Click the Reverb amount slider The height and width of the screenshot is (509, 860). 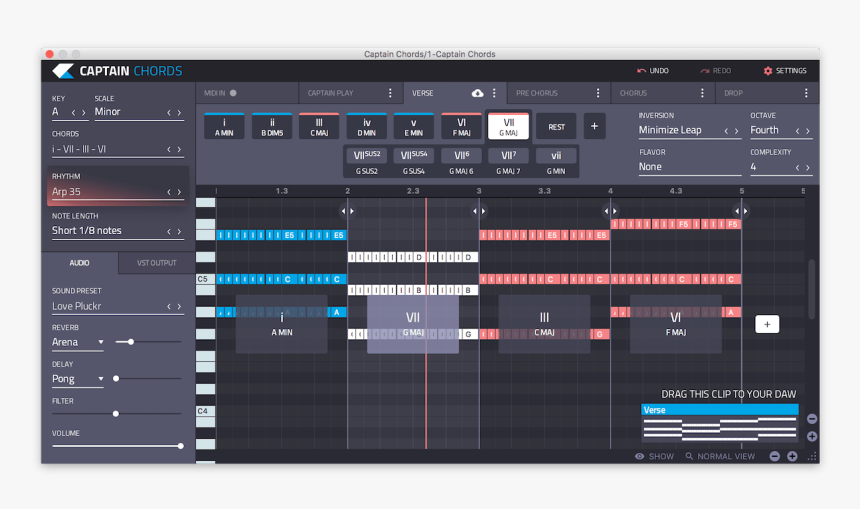(x=148, y=342)
